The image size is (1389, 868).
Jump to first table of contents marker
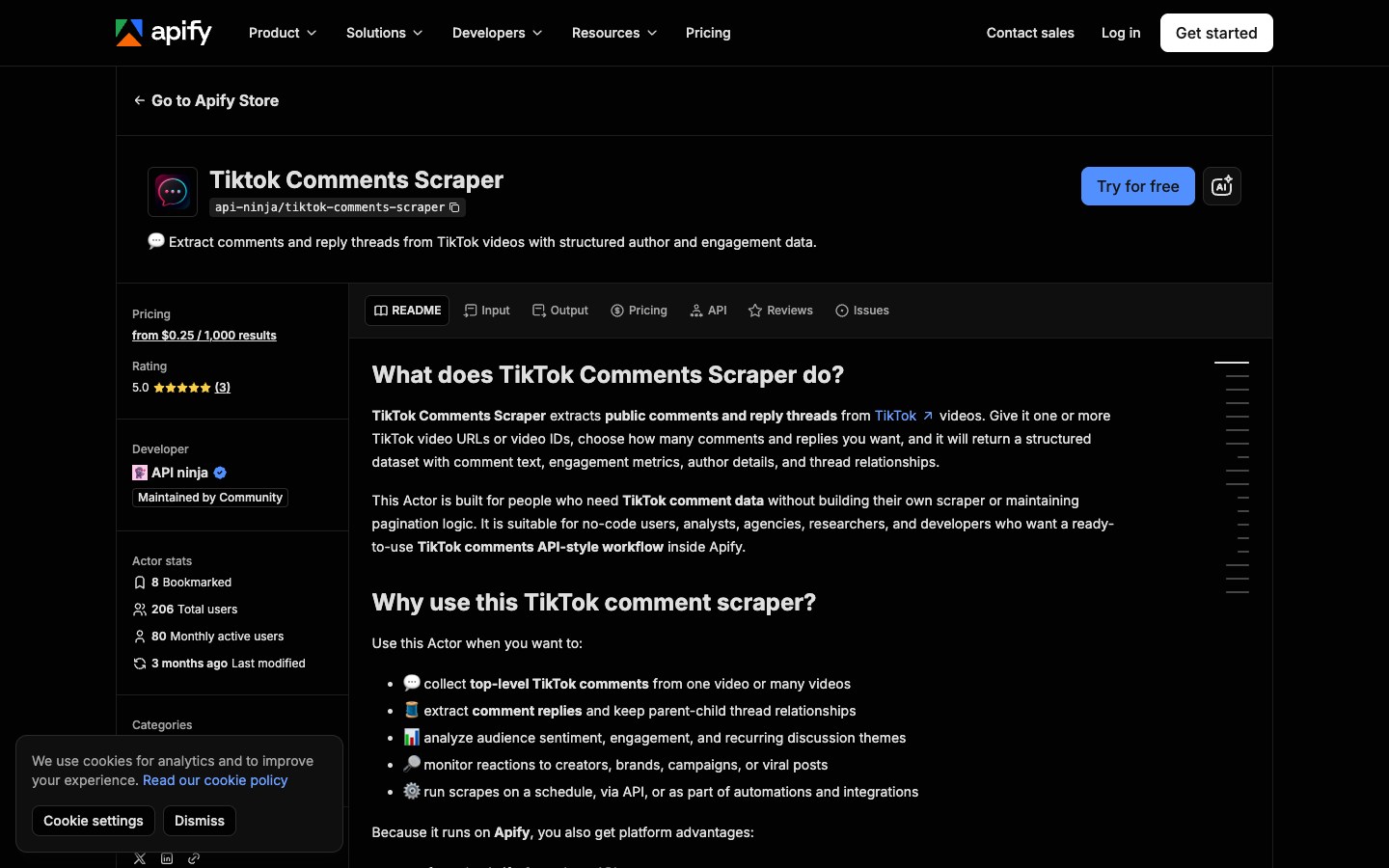[1232, 363]
